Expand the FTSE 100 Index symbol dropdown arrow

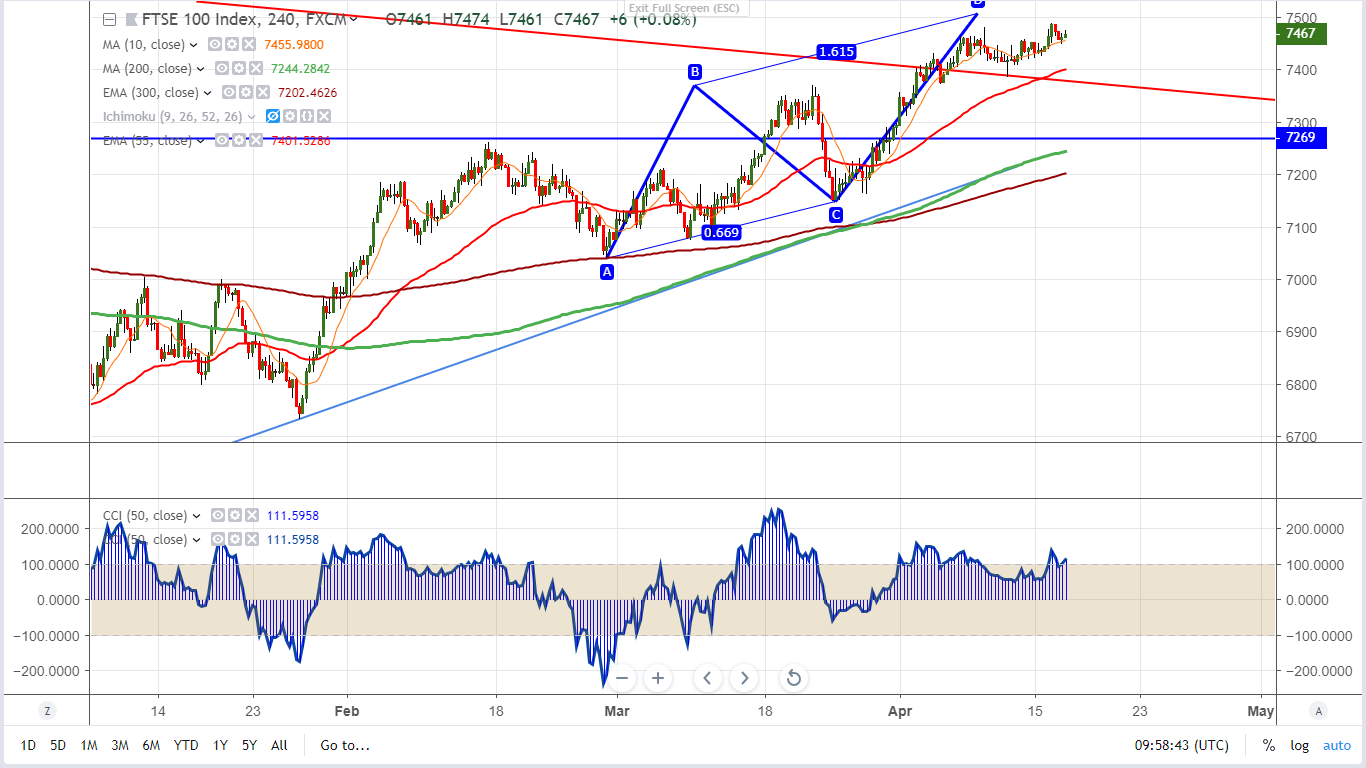[x=353, y=19]
